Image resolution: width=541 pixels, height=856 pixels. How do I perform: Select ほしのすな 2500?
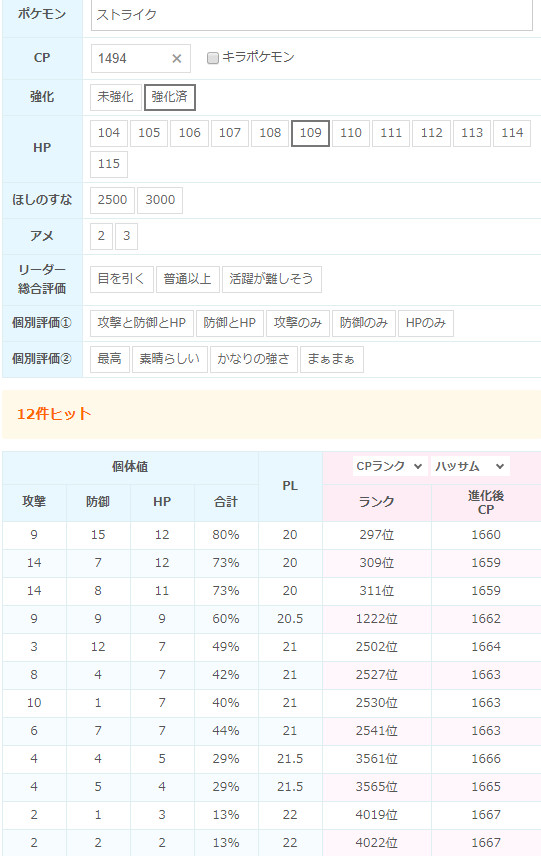pos(112,200)
